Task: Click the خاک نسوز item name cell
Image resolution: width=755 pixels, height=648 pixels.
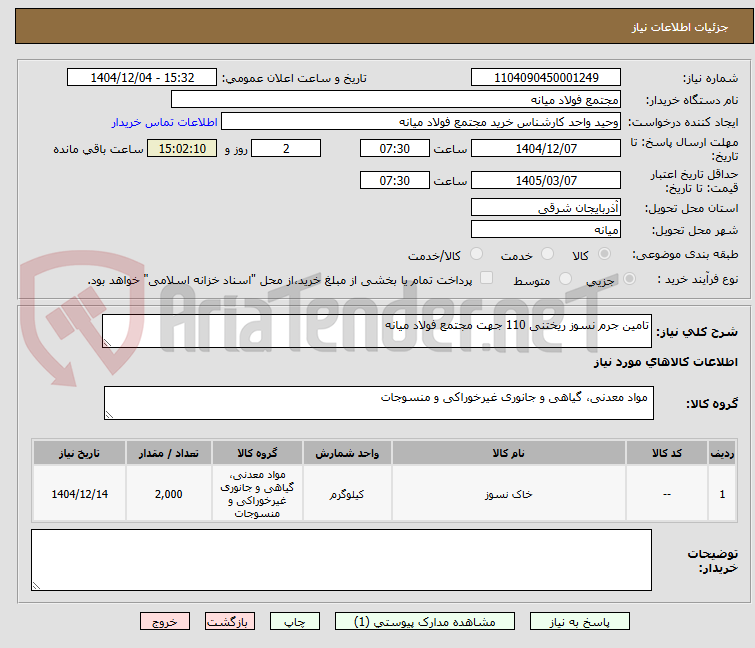Action: tap(508, 494)
